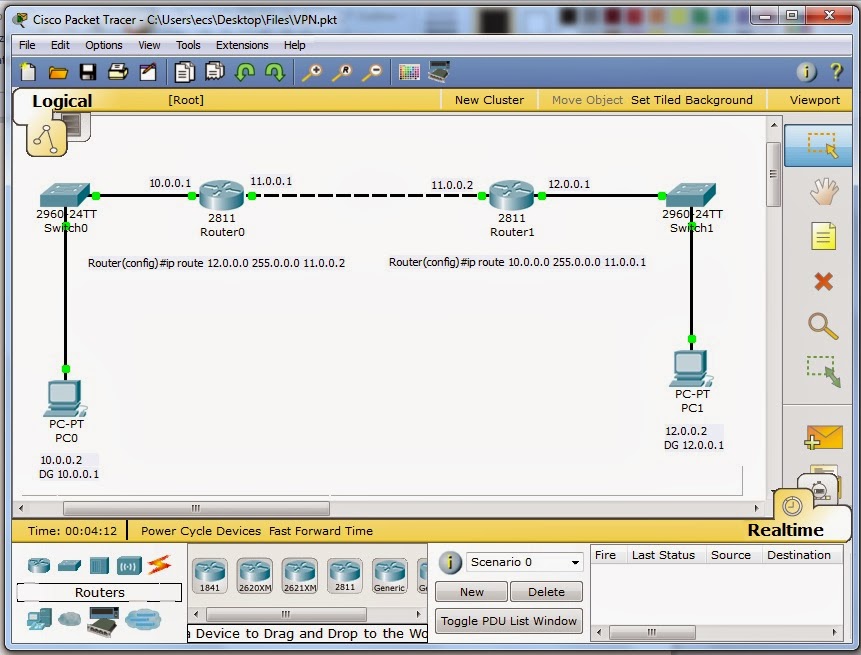Click the Viewport button

pos(814,100)
